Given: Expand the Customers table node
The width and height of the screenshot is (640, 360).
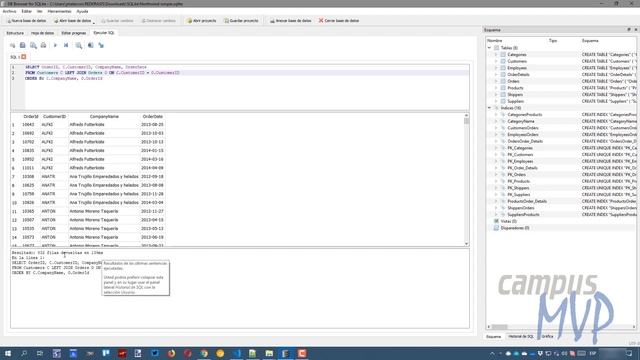Looking at the screenshot, I should (496, 61).
